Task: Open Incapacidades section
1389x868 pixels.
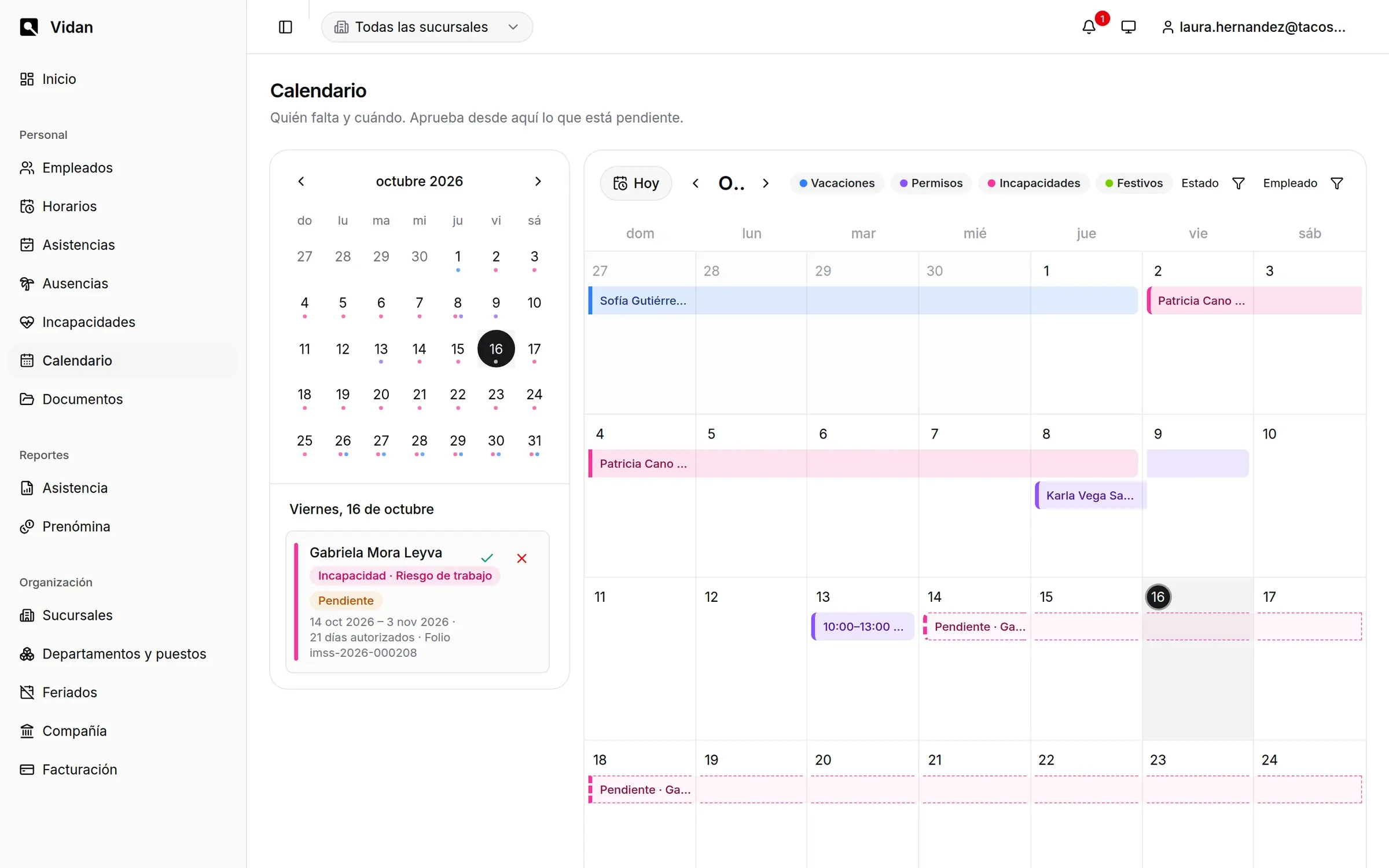Action: pyautogui.click(x=123, y=322)
